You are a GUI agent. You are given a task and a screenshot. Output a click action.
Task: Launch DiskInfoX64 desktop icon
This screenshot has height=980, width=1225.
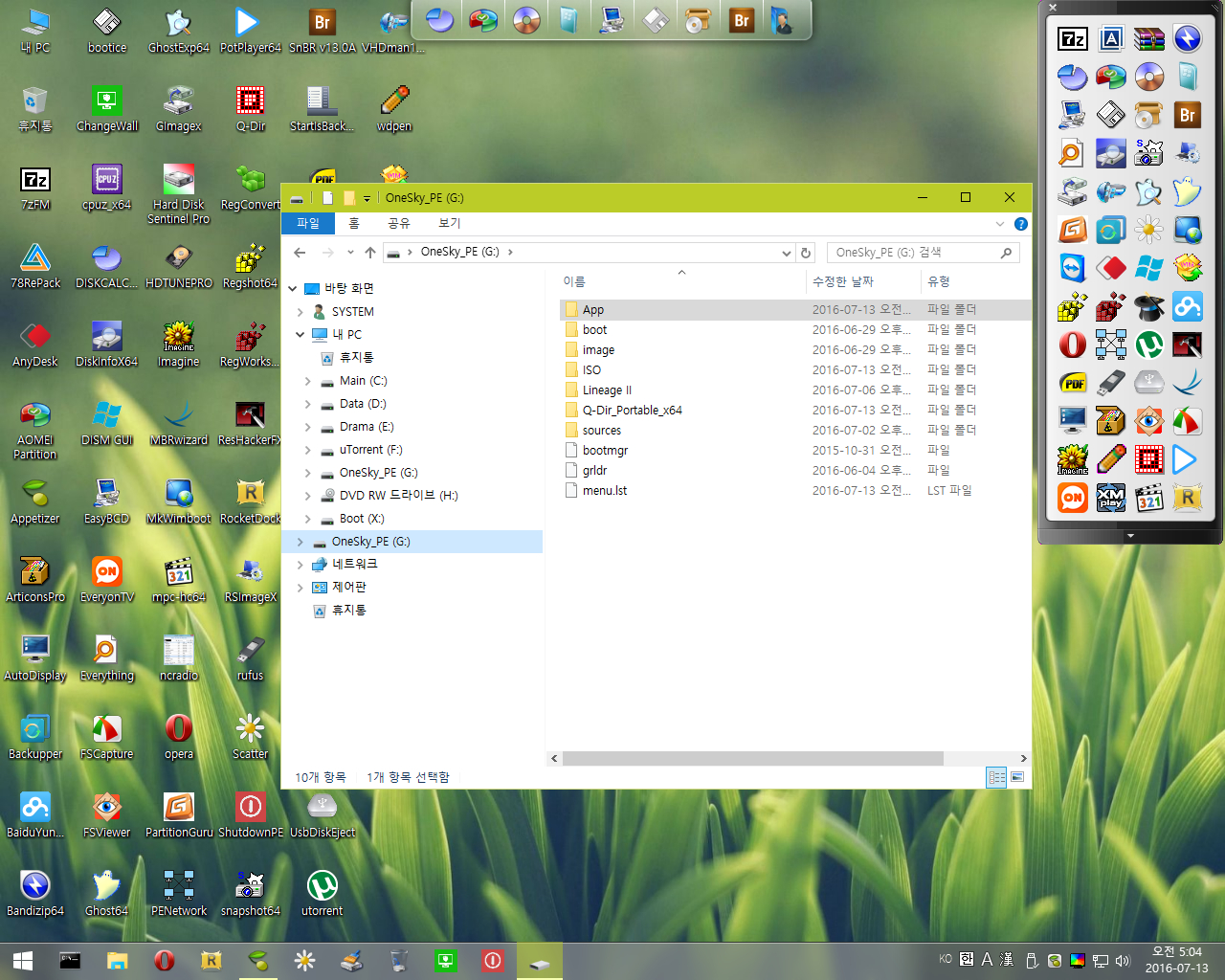pyautogui.click(x=107, y=345)
